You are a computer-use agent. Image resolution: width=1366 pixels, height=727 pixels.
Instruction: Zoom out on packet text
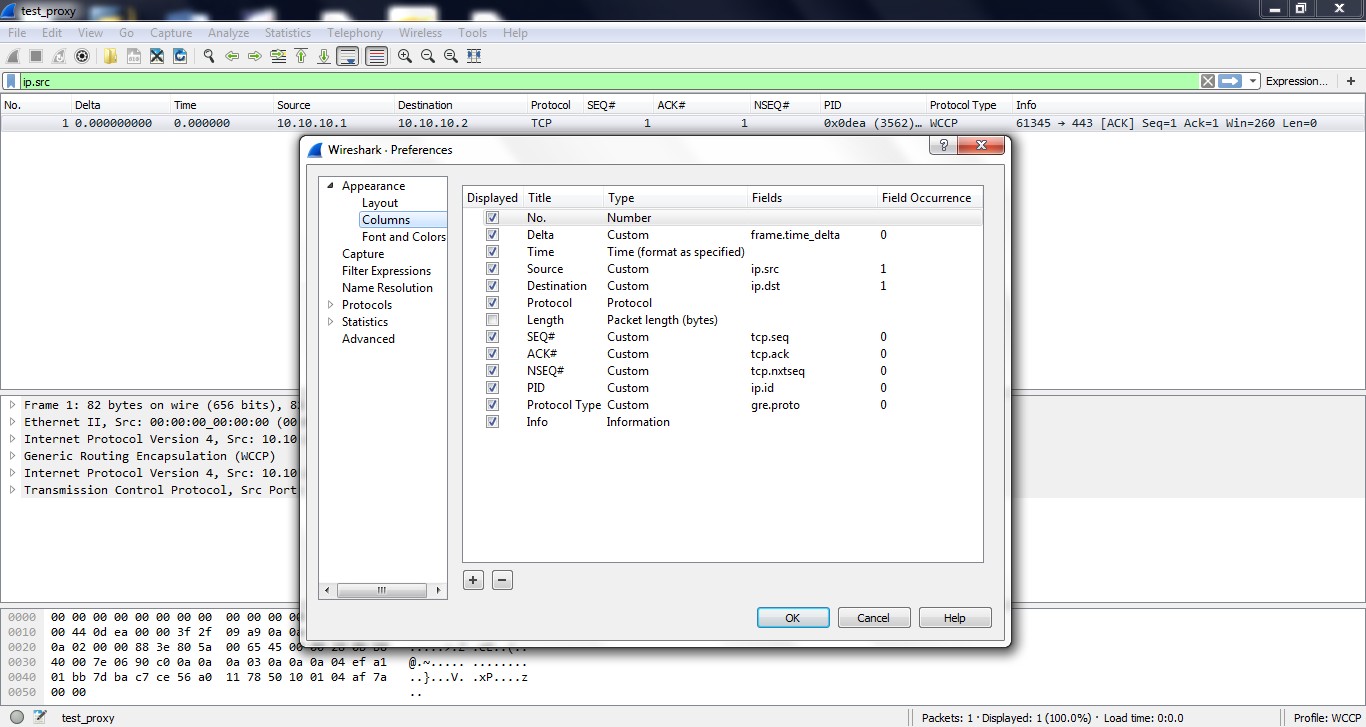428,56
